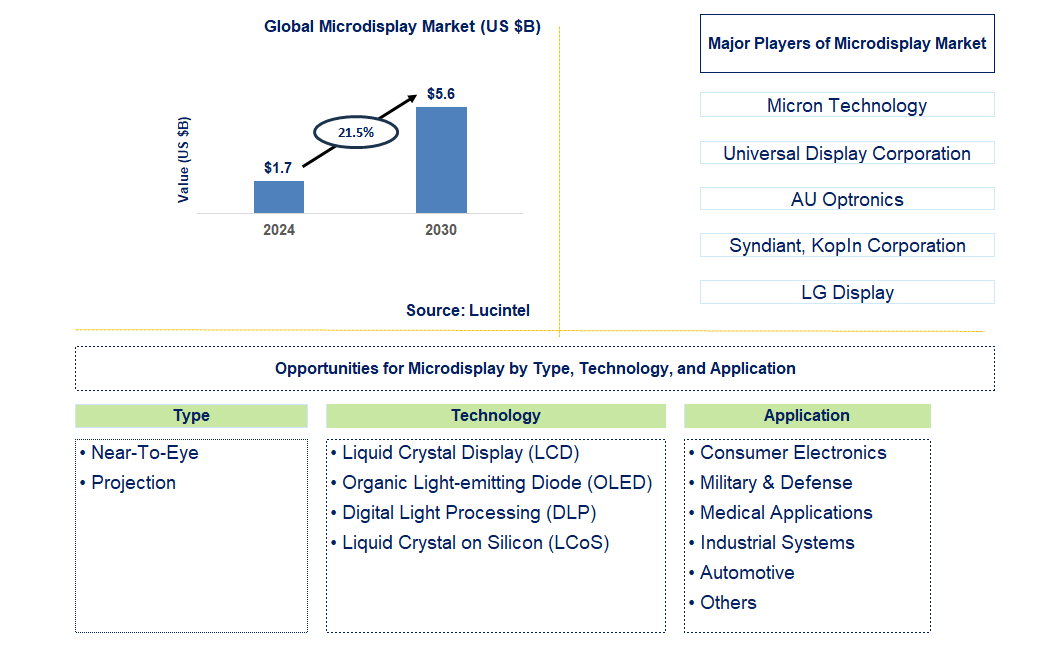
Task: Select Universal Display Corporation
Action: 847,153
